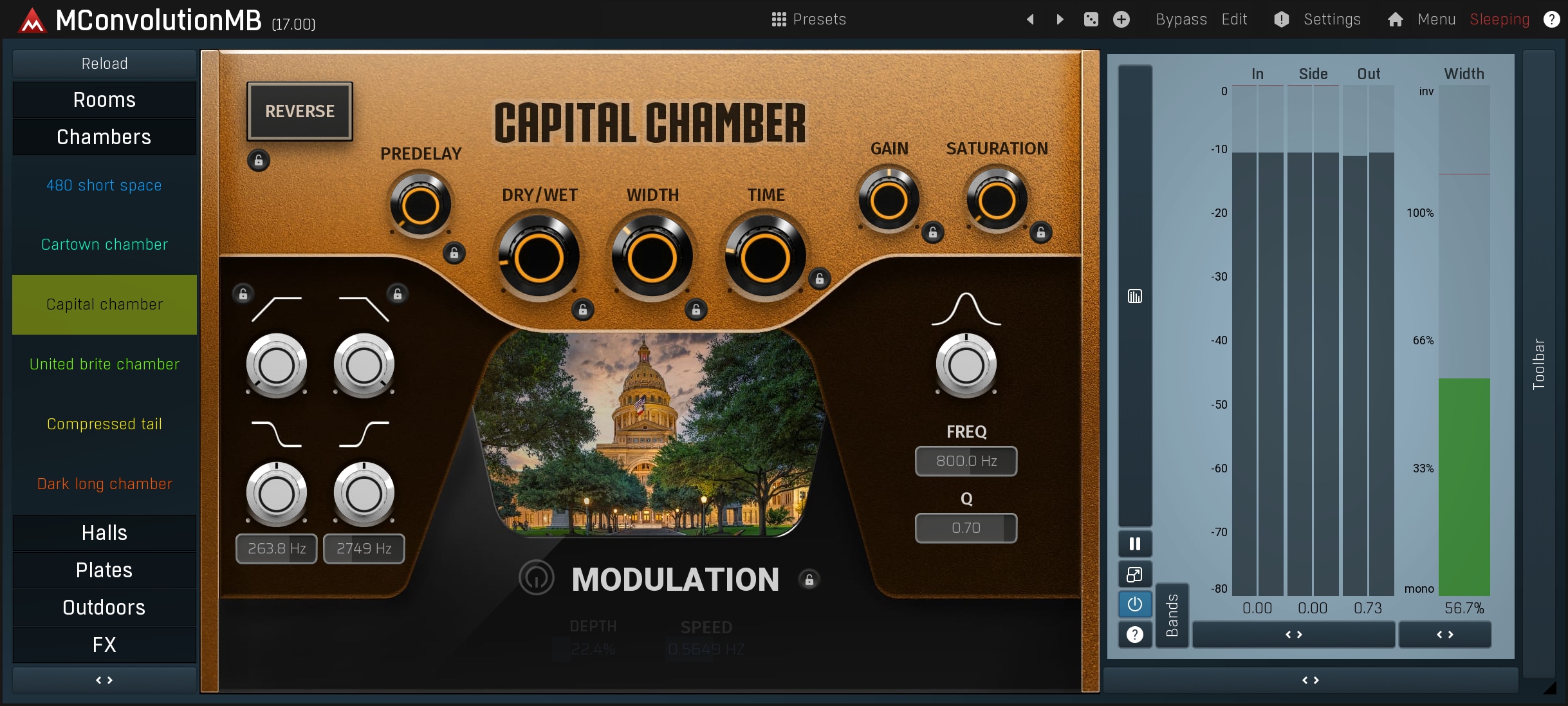Expand the Plates category

point(104,570)
